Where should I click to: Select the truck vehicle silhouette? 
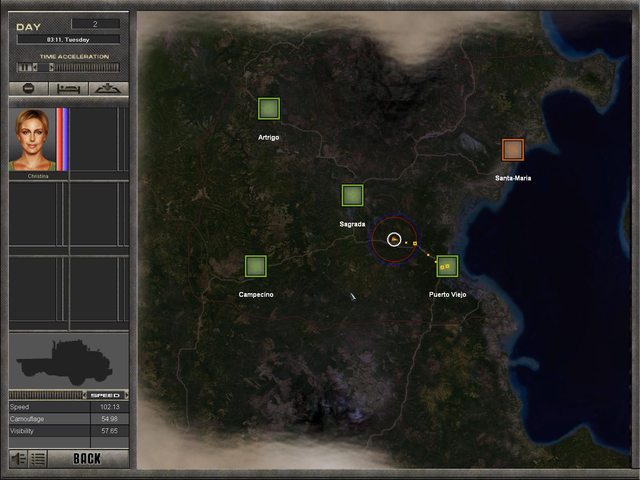coord(66,362)
